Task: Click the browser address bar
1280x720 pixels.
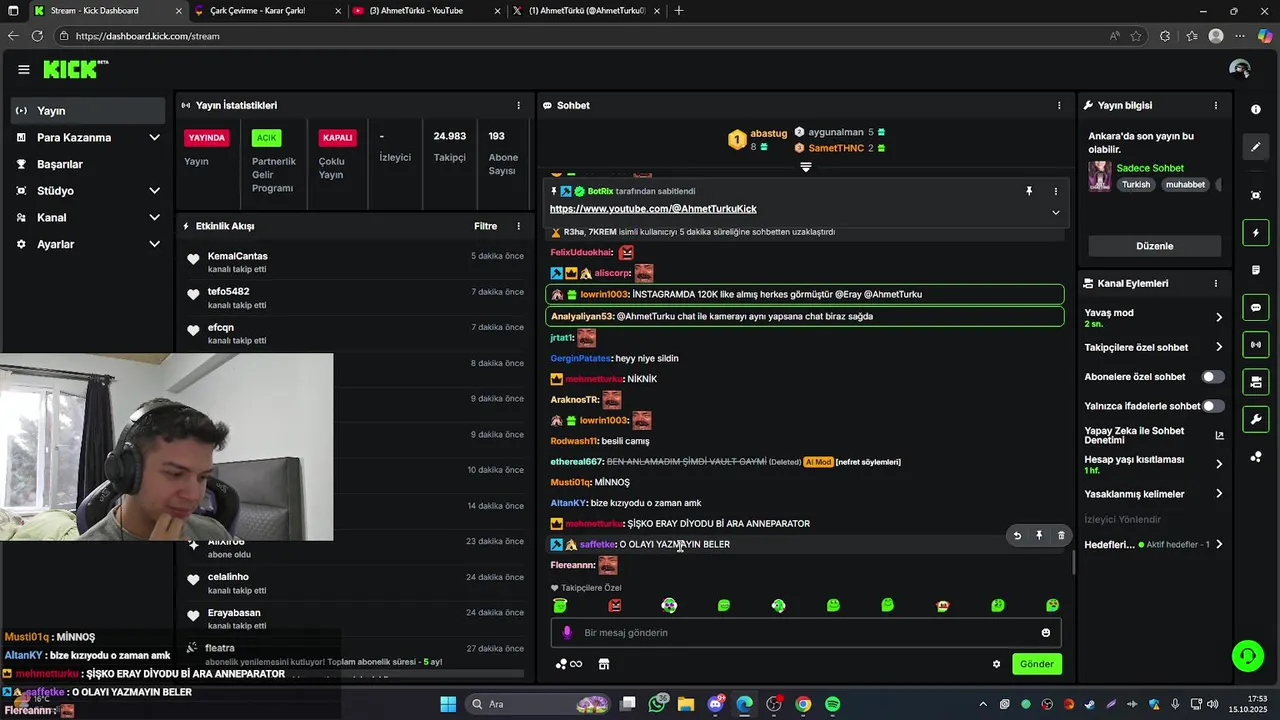Action: (580, 36)
